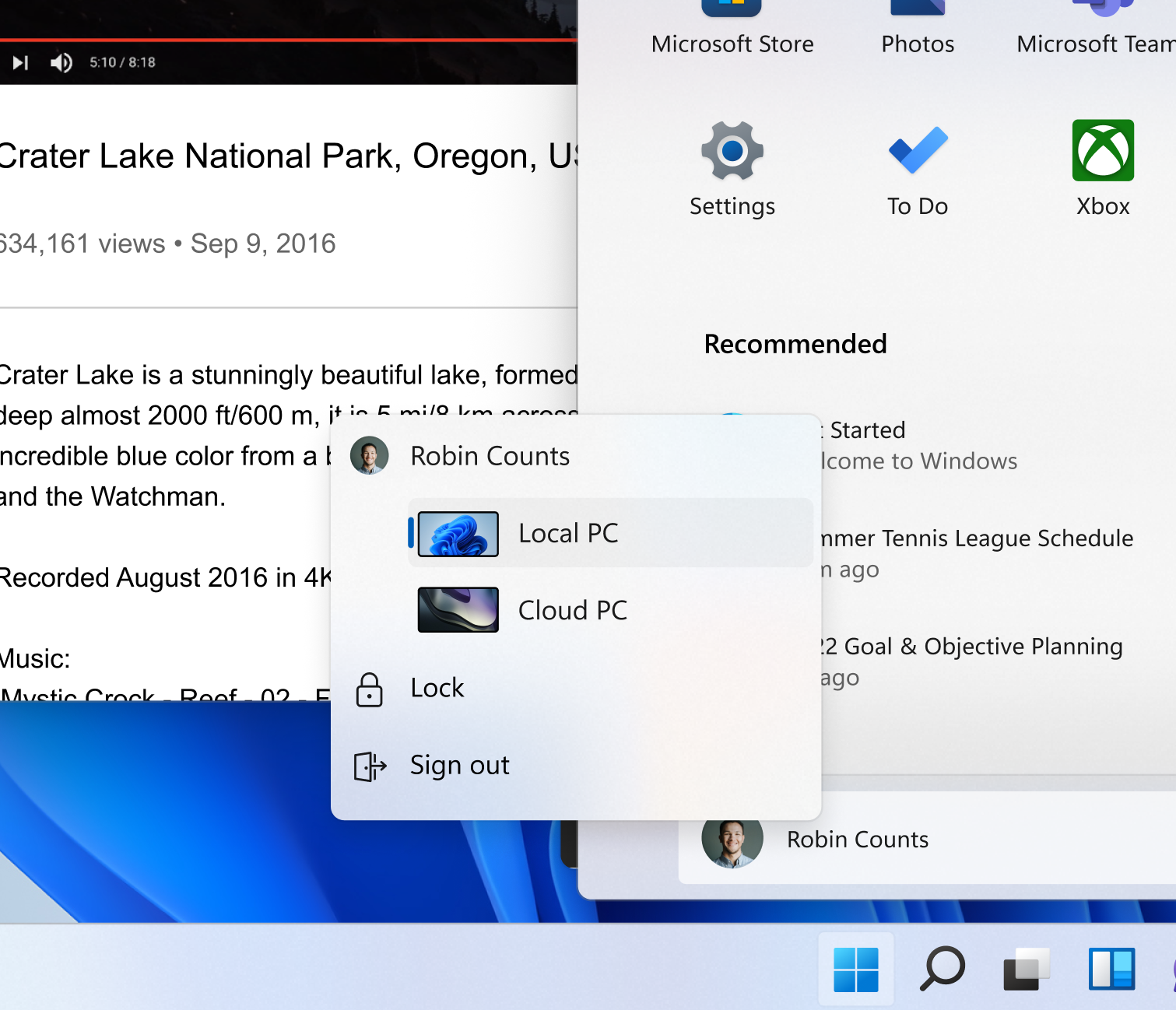The height and width of the screenshot is (1010, 1176).
Task: Mute the video volume
Action: 61,62
